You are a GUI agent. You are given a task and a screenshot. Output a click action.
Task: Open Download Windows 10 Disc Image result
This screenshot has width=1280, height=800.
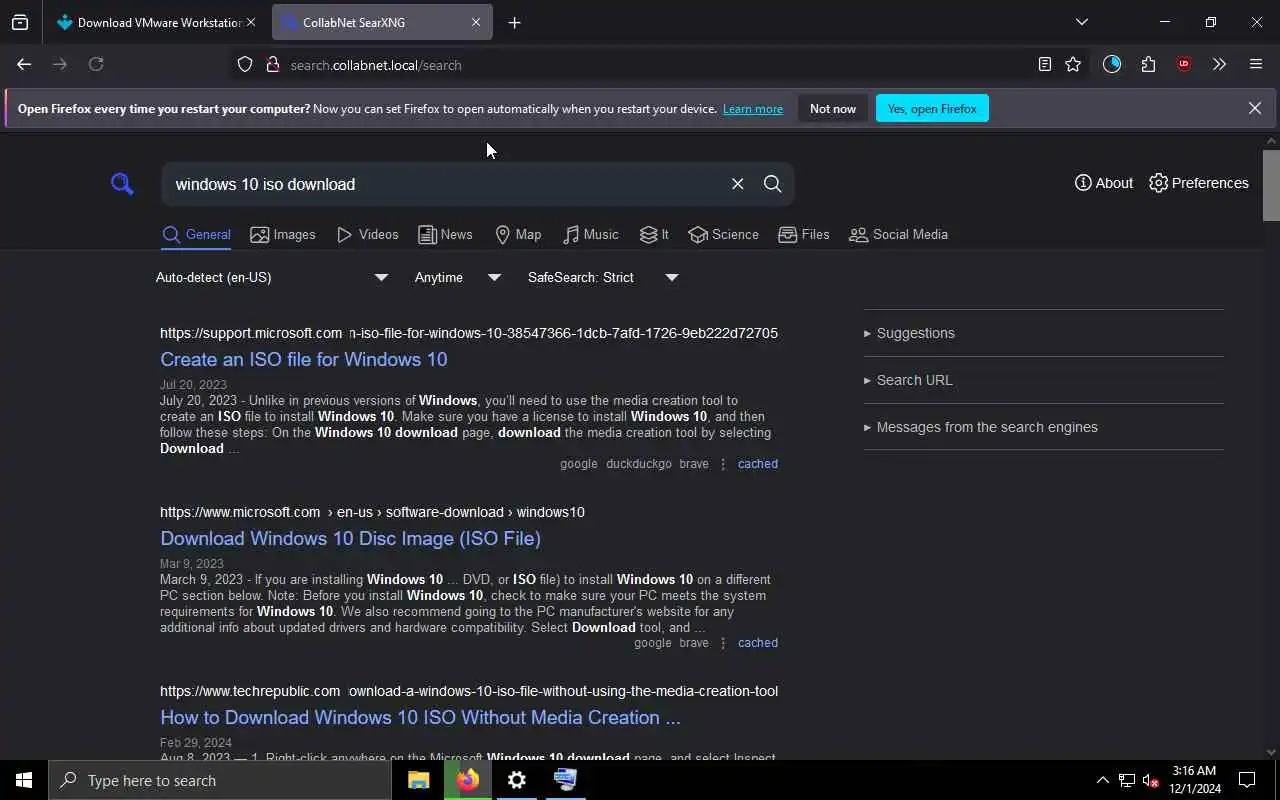coord(350,538)
